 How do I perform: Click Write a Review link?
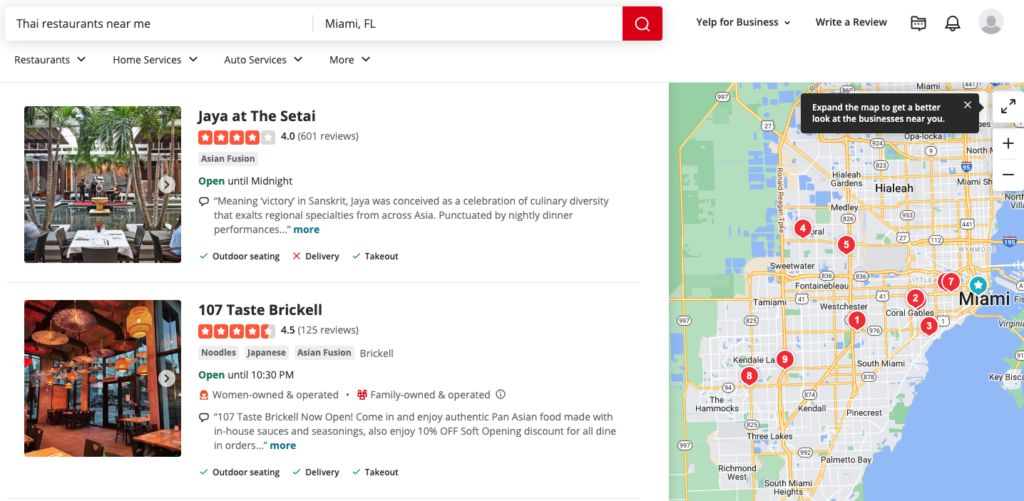tap(851, 22)
